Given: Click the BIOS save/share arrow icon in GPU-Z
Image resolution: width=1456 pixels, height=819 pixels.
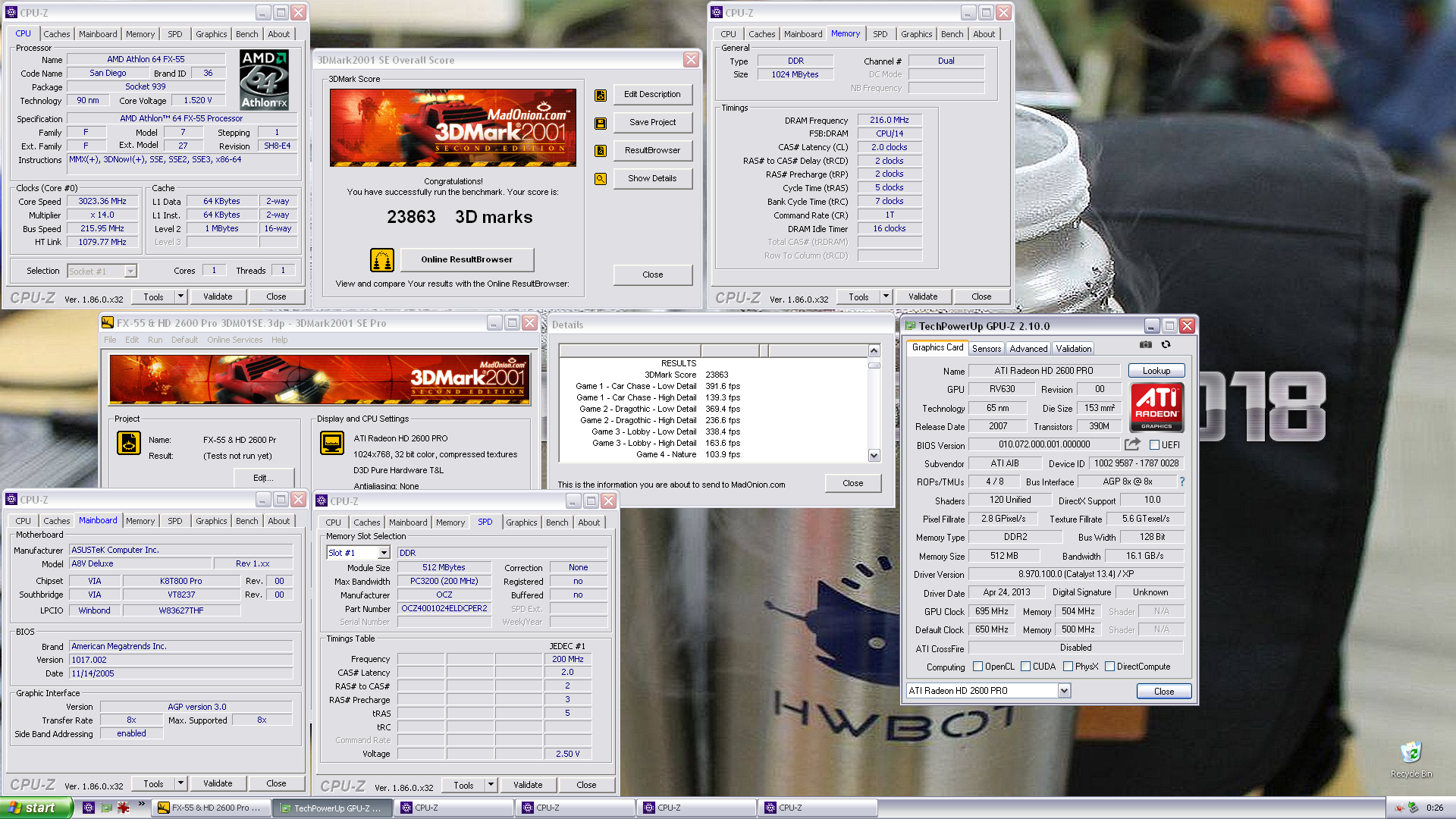Looking at the screenshot, I should click(x=1133, y=444).
